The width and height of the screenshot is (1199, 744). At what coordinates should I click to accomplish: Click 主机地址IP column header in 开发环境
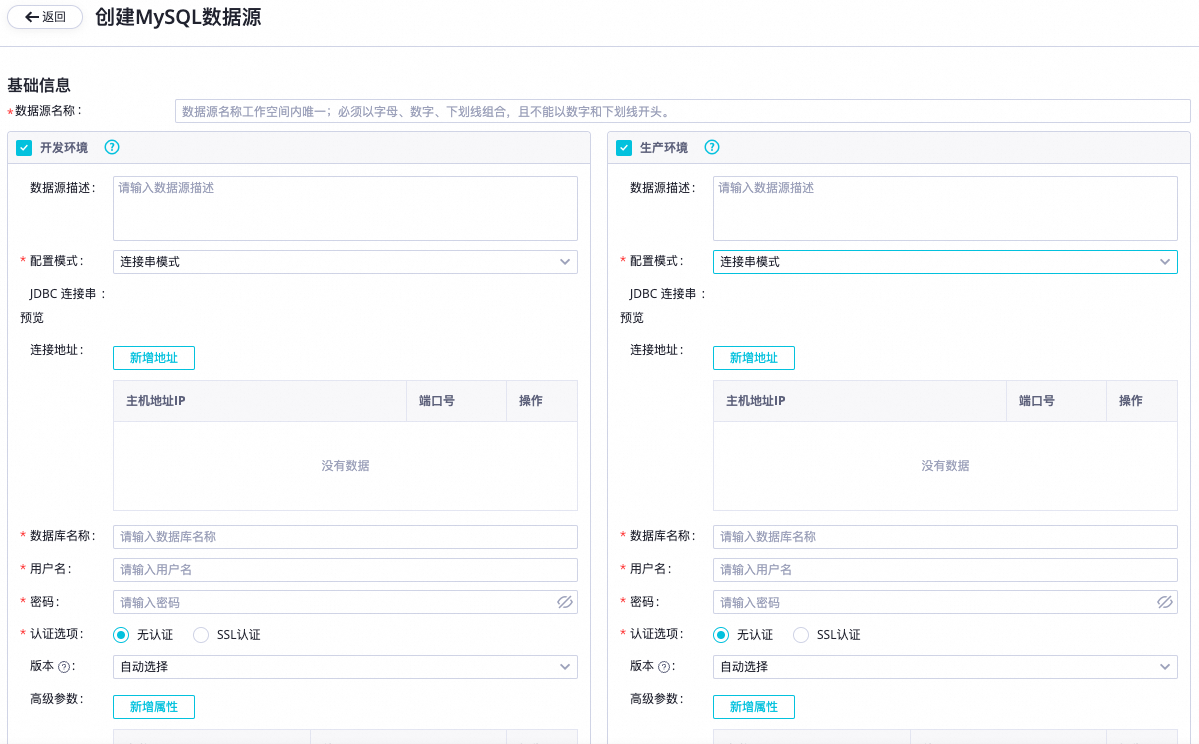point(260,401)
